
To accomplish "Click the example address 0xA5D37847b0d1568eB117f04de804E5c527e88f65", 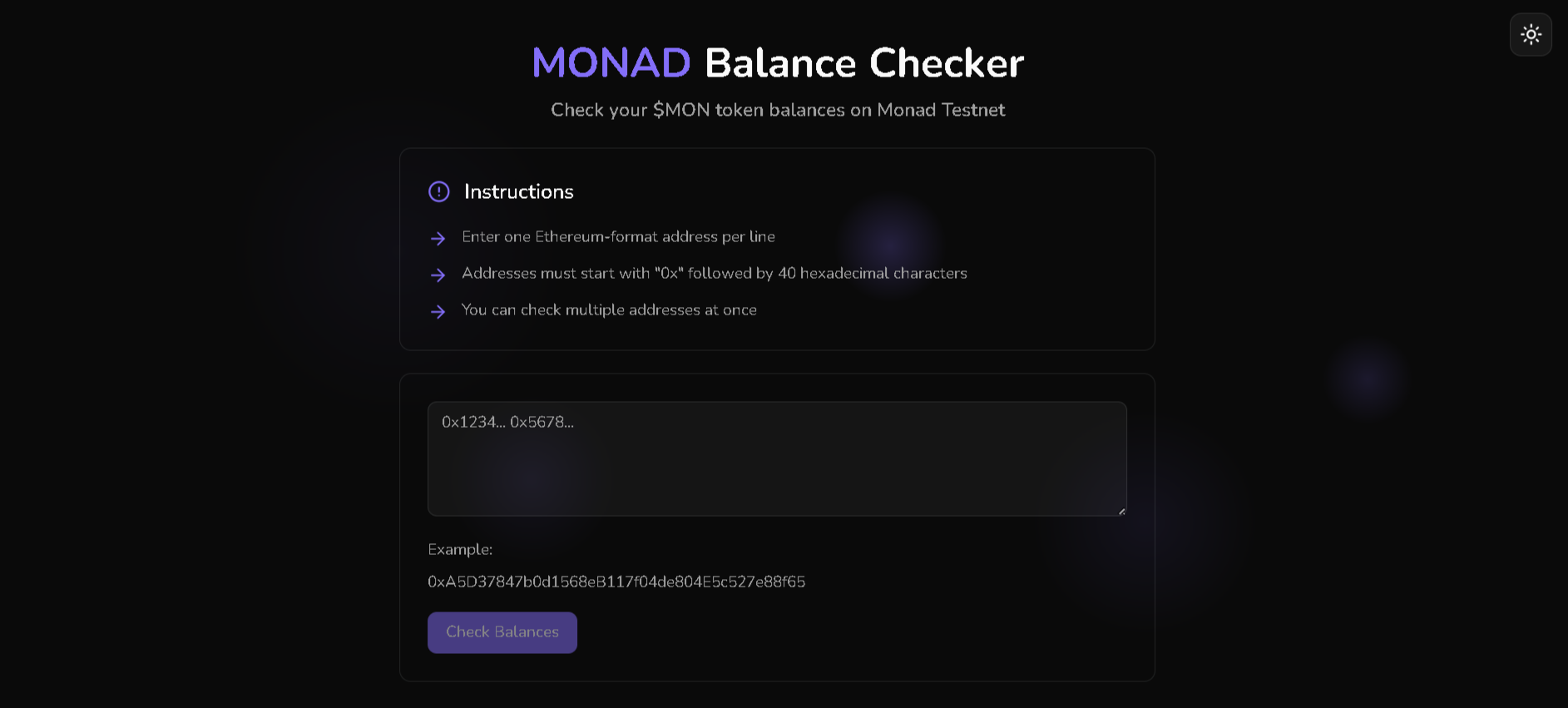I will (x=616, y=582).
